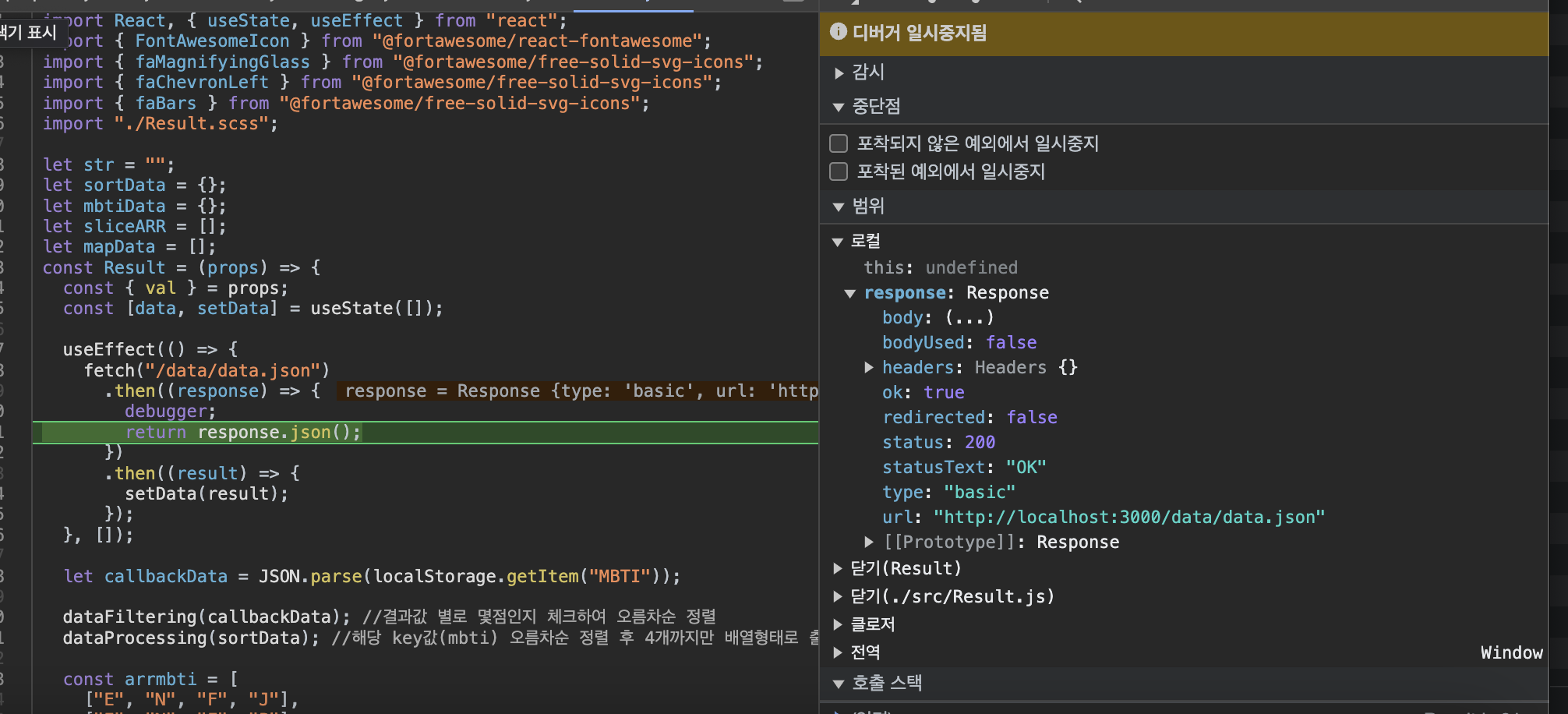The width and height of the screenshot is (1568, 714).
Task: Collapse the response object in scope
Action: click(850, 294)
